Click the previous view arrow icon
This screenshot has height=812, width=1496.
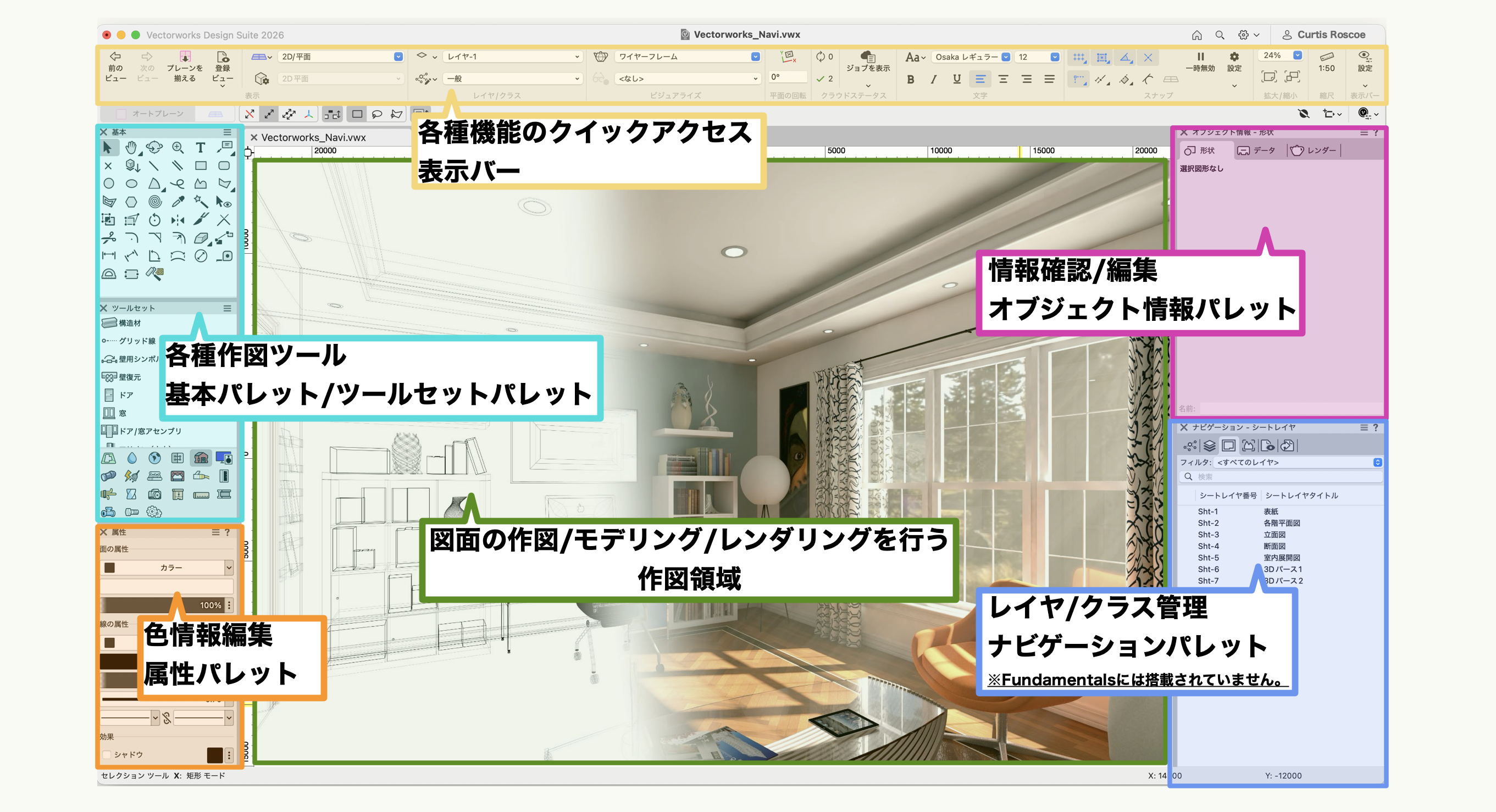pos(115,57)
